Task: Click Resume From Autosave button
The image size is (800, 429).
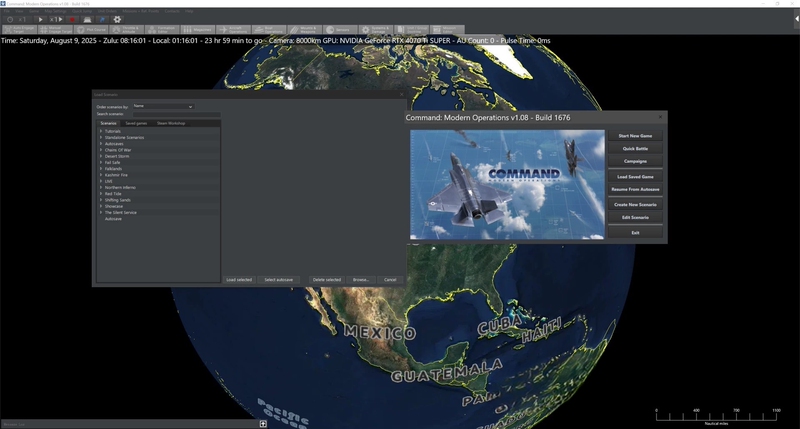Action: [635, 189]
